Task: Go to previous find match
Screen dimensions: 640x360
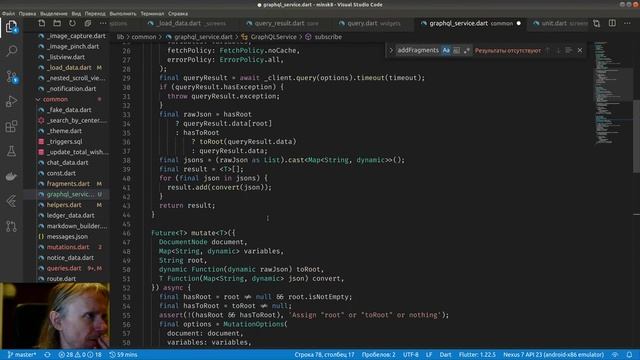Action: [548, 50]
